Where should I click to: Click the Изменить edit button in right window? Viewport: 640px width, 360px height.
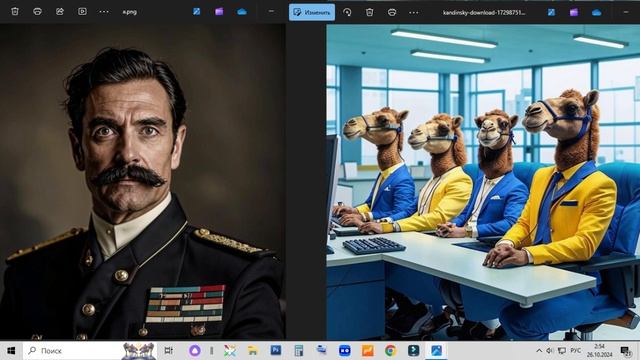pyautogui.click(x=312, y=12)
